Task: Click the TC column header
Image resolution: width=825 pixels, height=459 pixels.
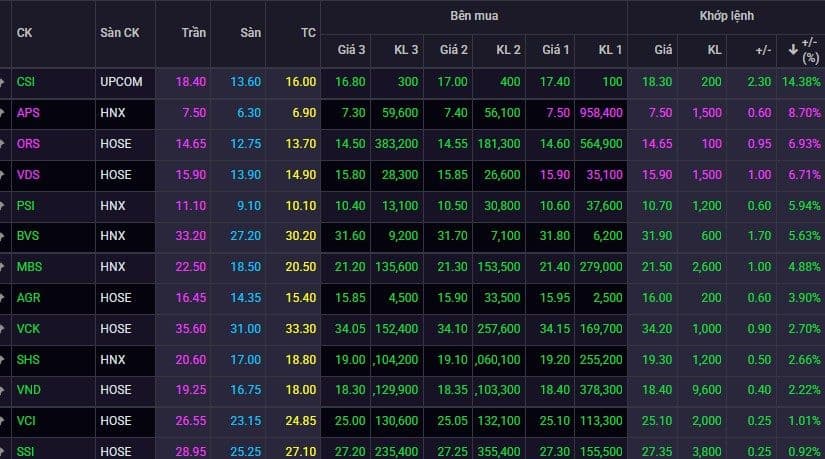Action: [308, 33]
